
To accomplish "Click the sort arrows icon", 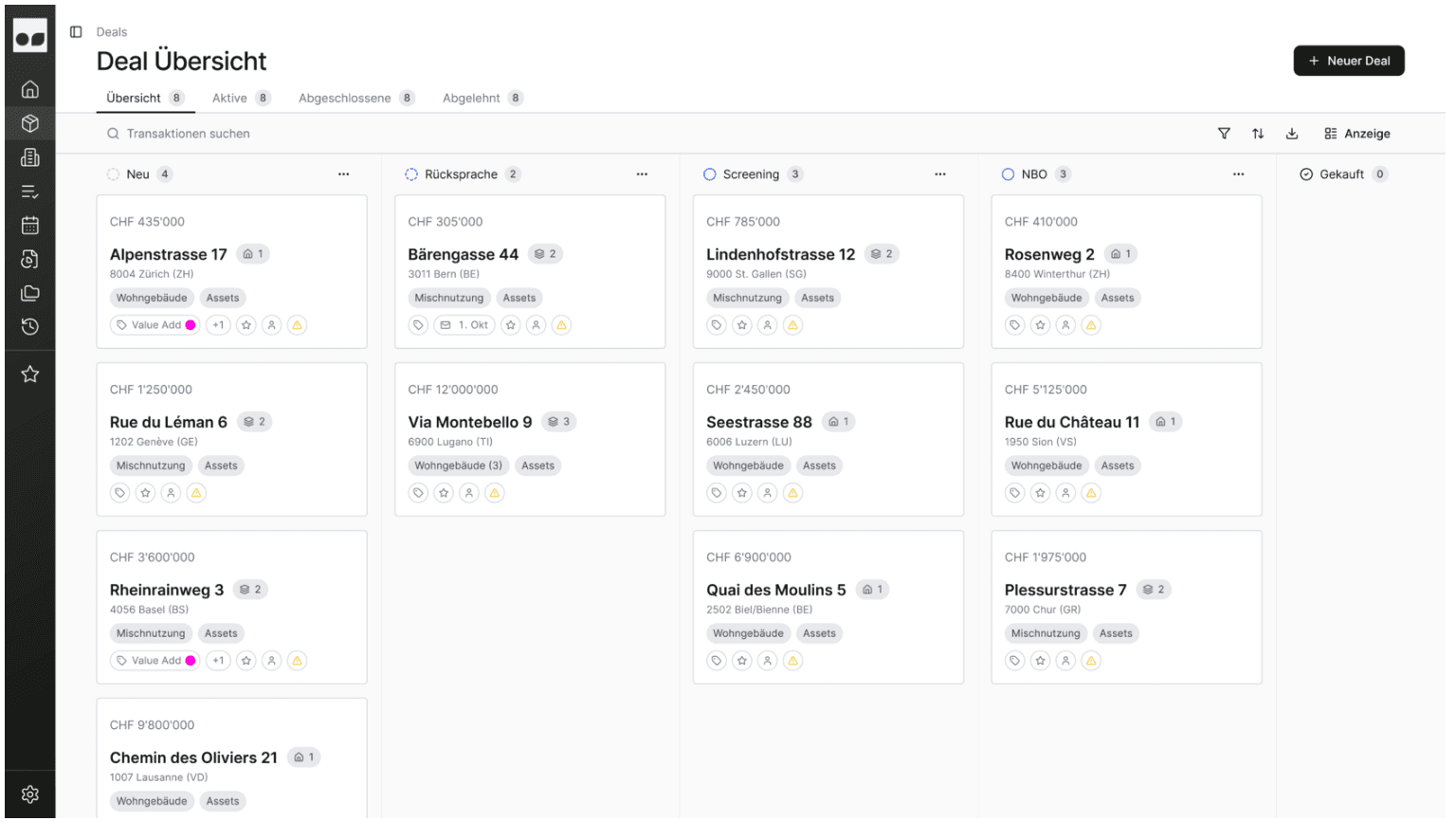I will [x=1258, y=134].
